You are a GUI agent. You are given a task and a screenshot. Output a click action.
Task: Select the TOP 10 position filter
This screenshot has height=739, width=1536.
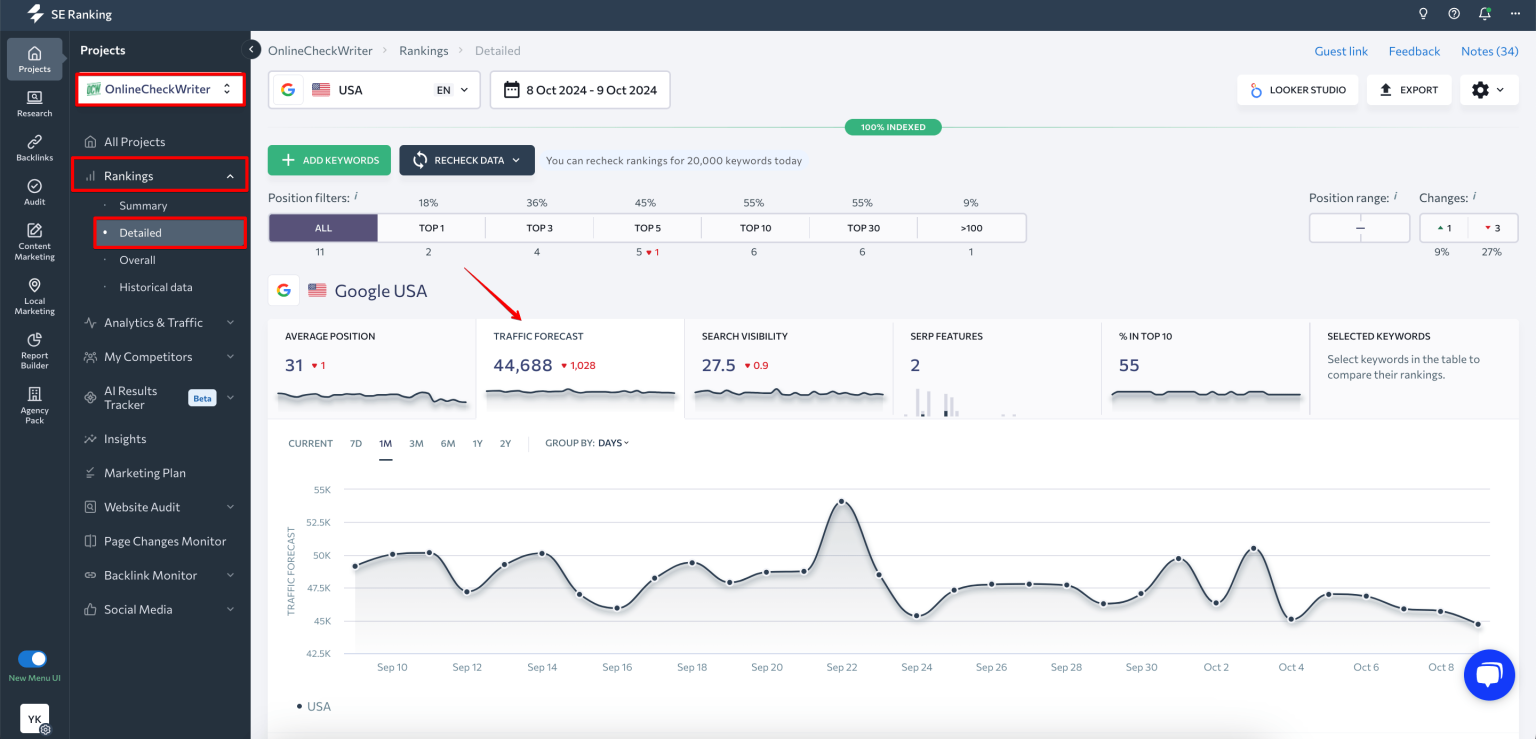(x=755, y=227)
